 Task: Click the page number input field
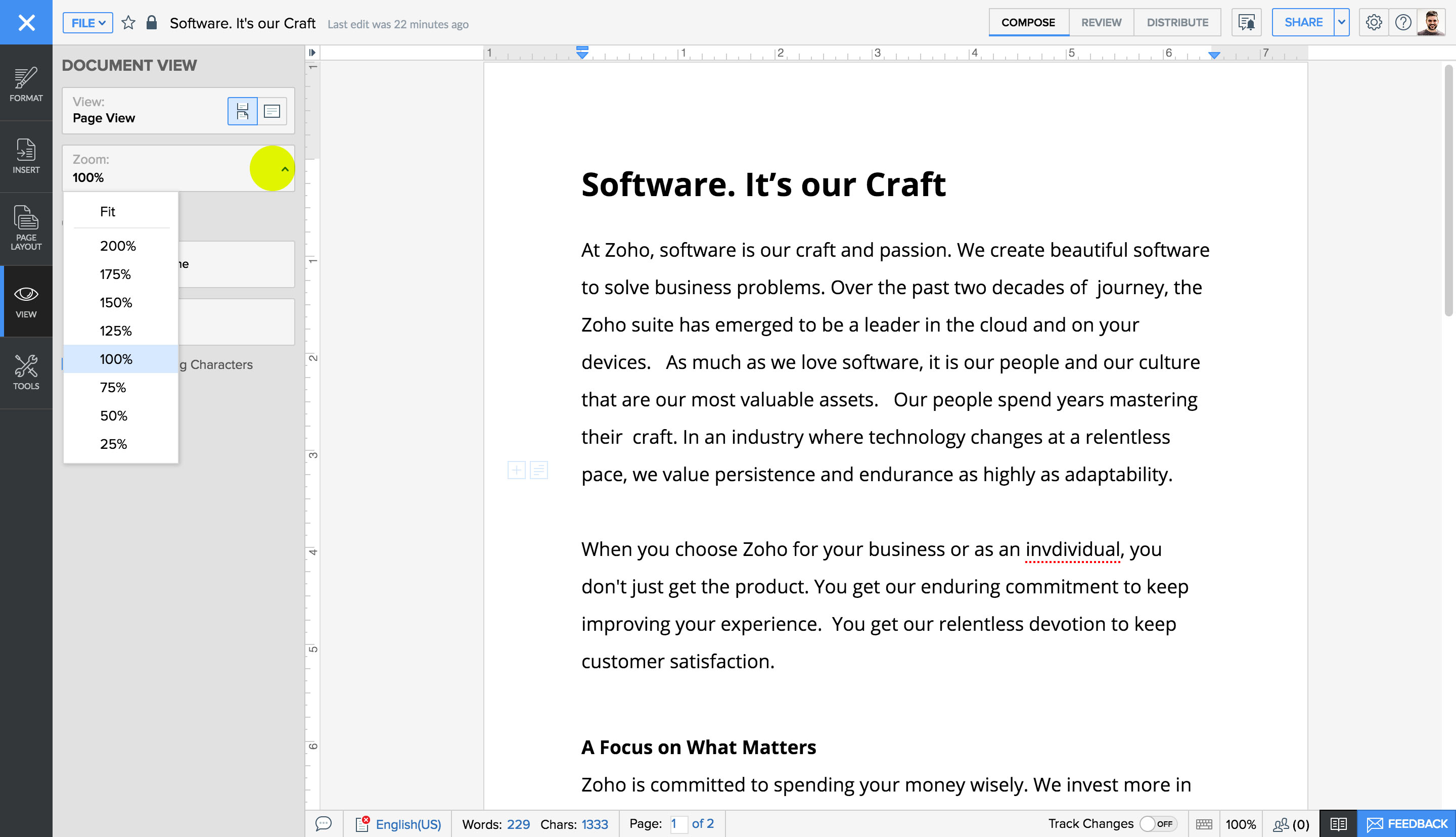click(x=678, y=824)
